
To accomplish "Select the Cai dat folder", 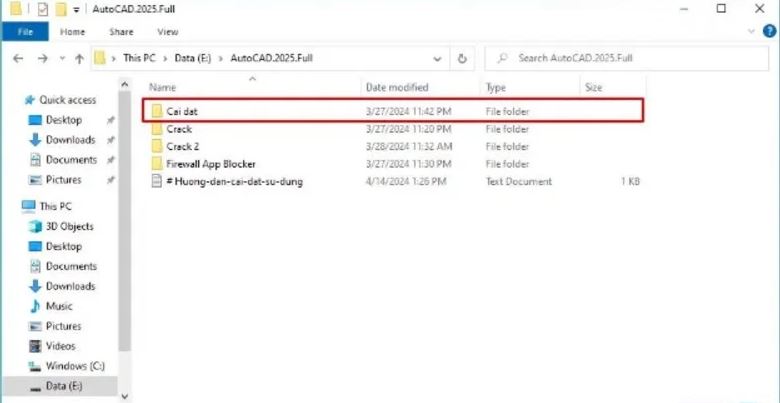I will [393, 110].
